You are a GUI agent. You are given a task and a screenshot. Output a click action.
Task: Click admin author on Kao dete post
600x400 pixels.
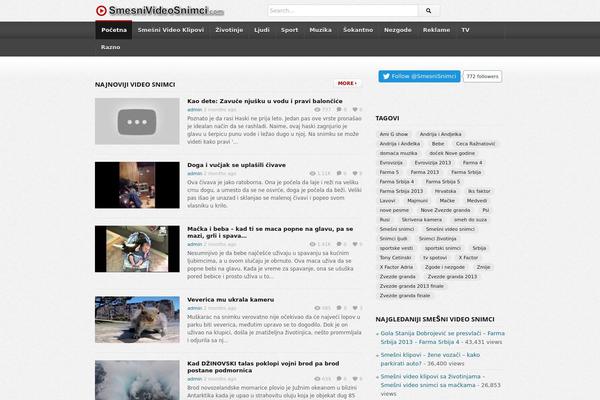194,110
